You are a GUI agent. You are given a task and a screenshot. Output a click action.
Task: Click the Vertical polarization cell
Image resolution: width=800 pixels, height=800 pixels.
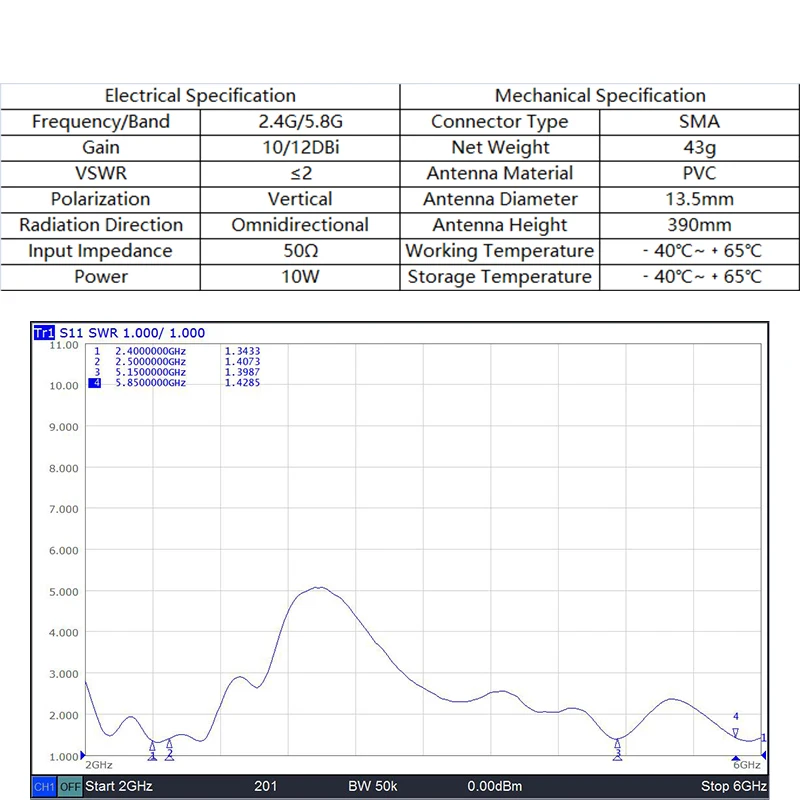pyautogui.click(x=300, y=199)
